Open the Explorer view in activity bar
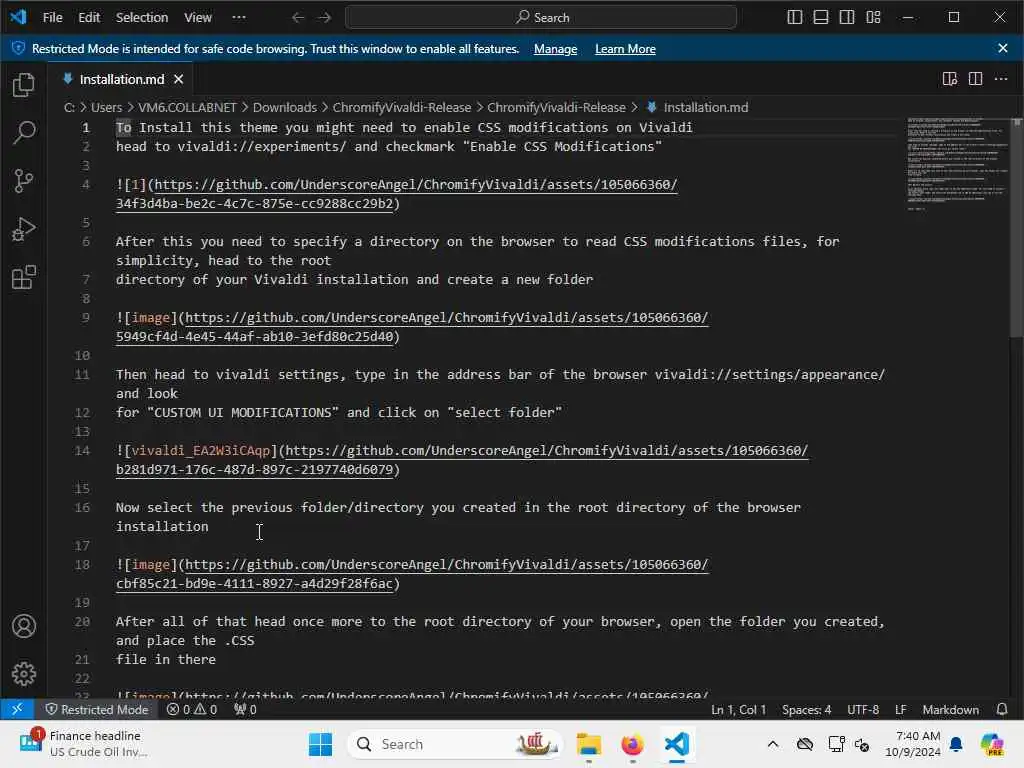This screenshot has width=1024, height=768. click(x=24, y=85)
